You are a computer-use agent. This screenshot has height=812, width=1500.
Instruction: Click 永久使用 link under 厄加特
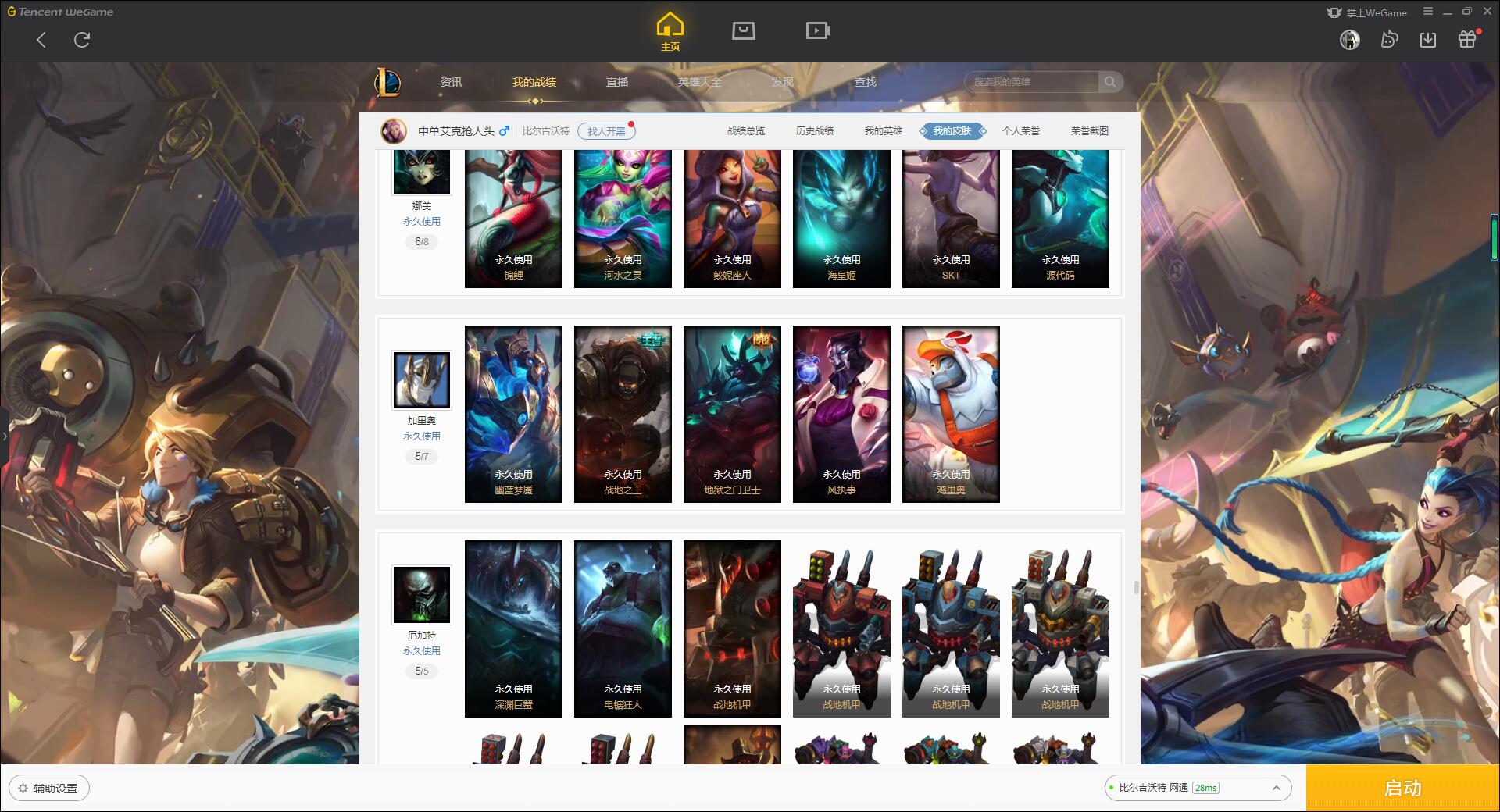pyautogui.click(x=422, y=651)
